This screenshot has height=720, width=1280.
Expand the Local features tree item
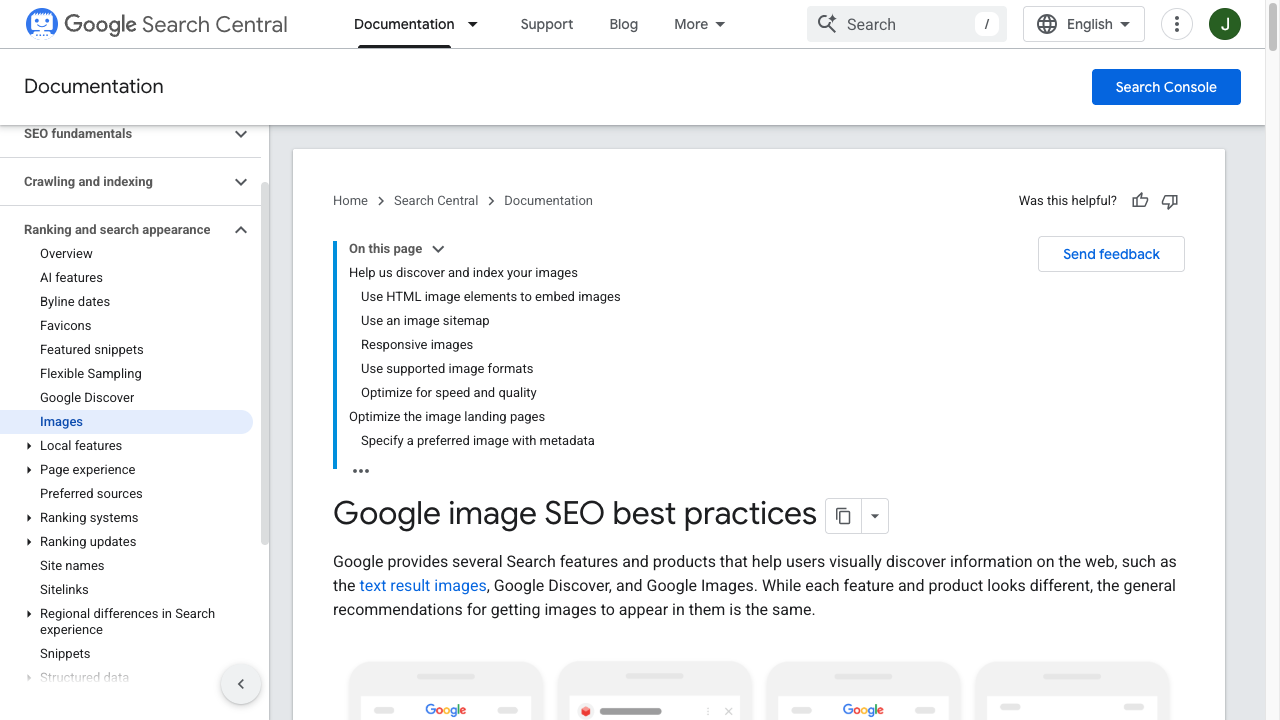(29, 446)
